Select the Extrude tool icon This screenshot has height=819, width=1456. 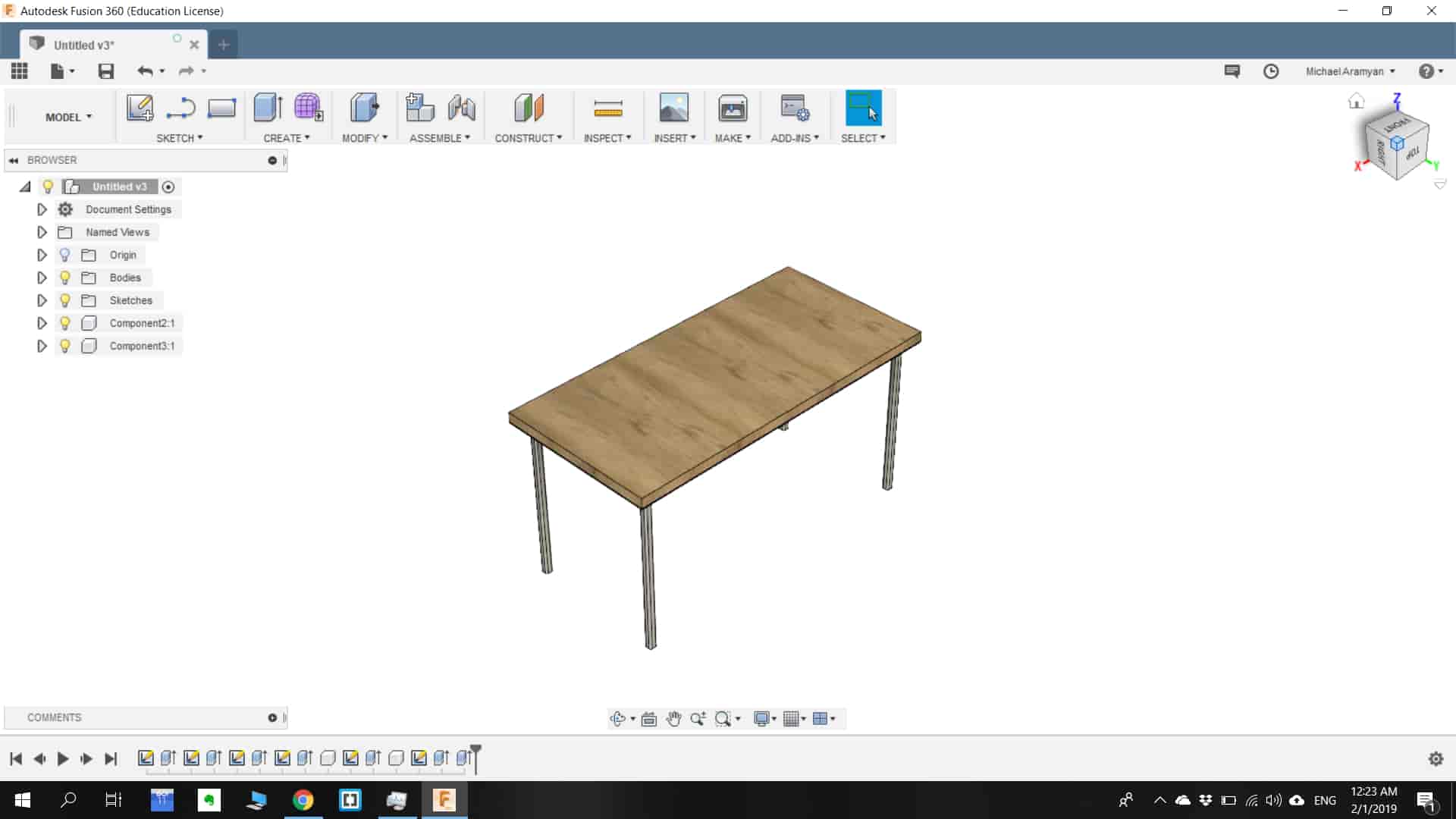tap(268, 108)
